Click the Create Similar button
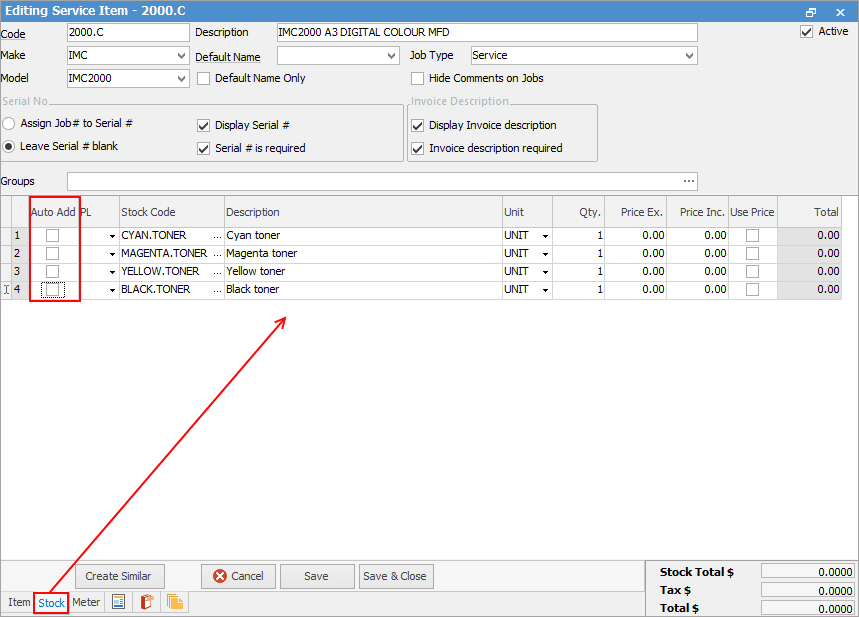Viewport: 859px width, 617px height. (119, 576)
